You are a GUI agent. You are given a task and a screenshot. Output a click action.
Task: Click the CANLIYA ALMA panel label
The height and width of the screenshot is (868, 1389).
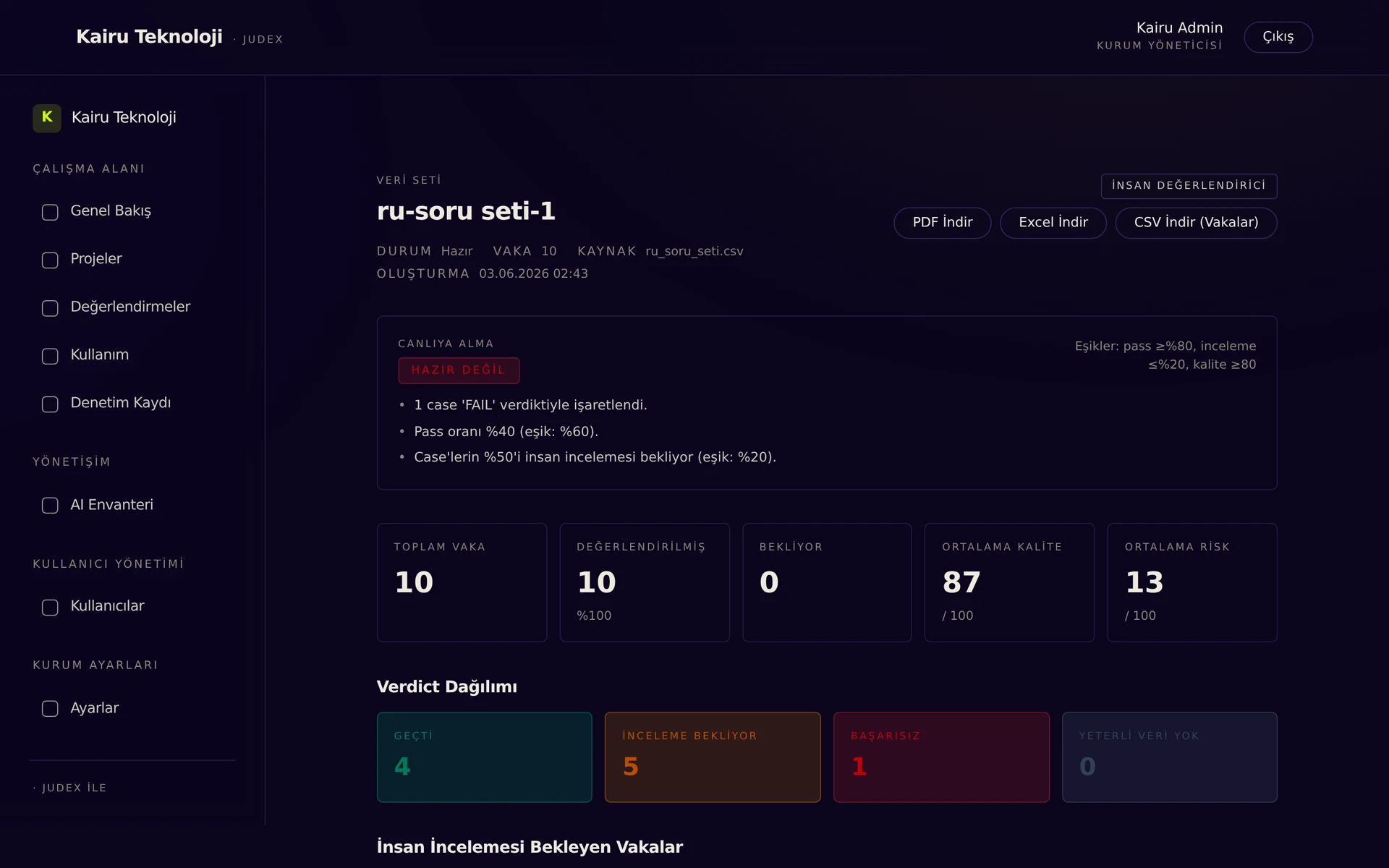[x=446, y=344]
